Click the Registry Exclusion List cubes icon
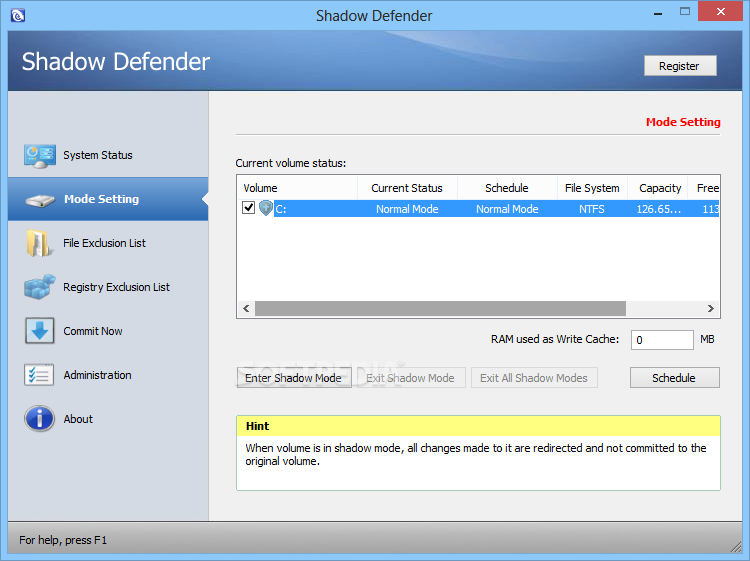The width and height of the screenshot is (750, 561). tap(40, 287)
